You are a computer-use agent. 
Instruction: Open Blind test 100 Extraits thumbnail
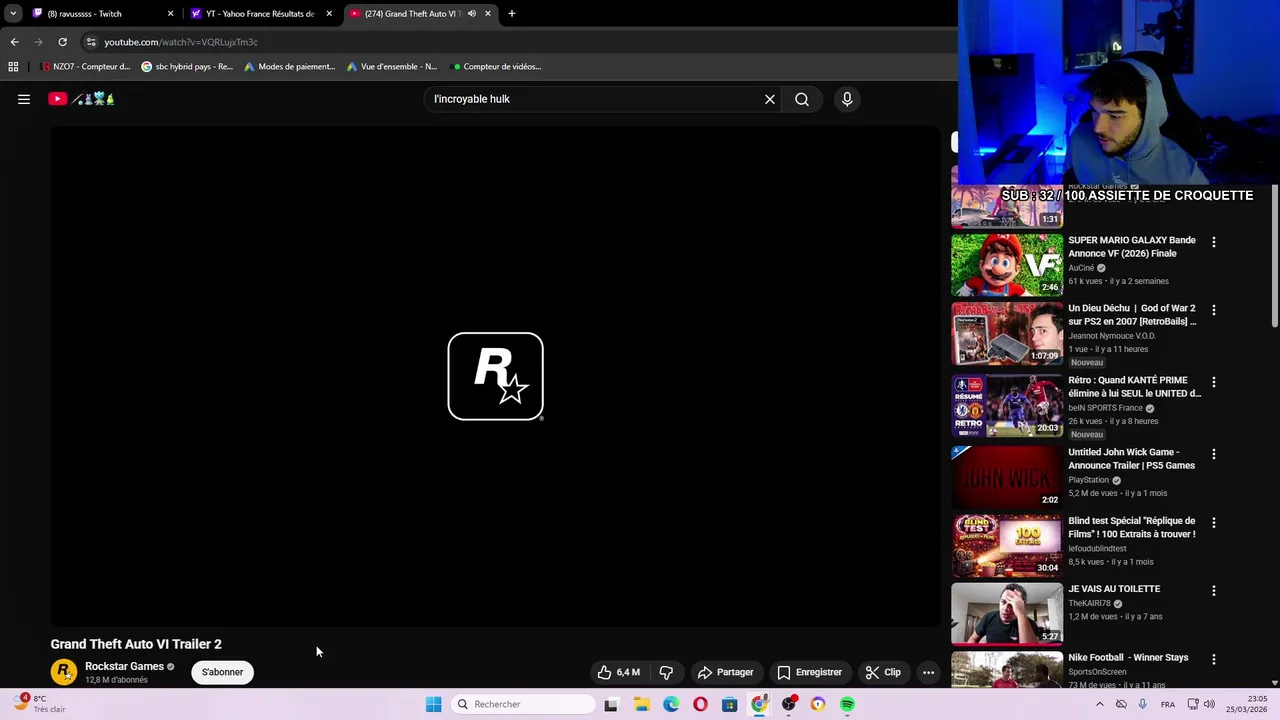(x=1007, y=545)
